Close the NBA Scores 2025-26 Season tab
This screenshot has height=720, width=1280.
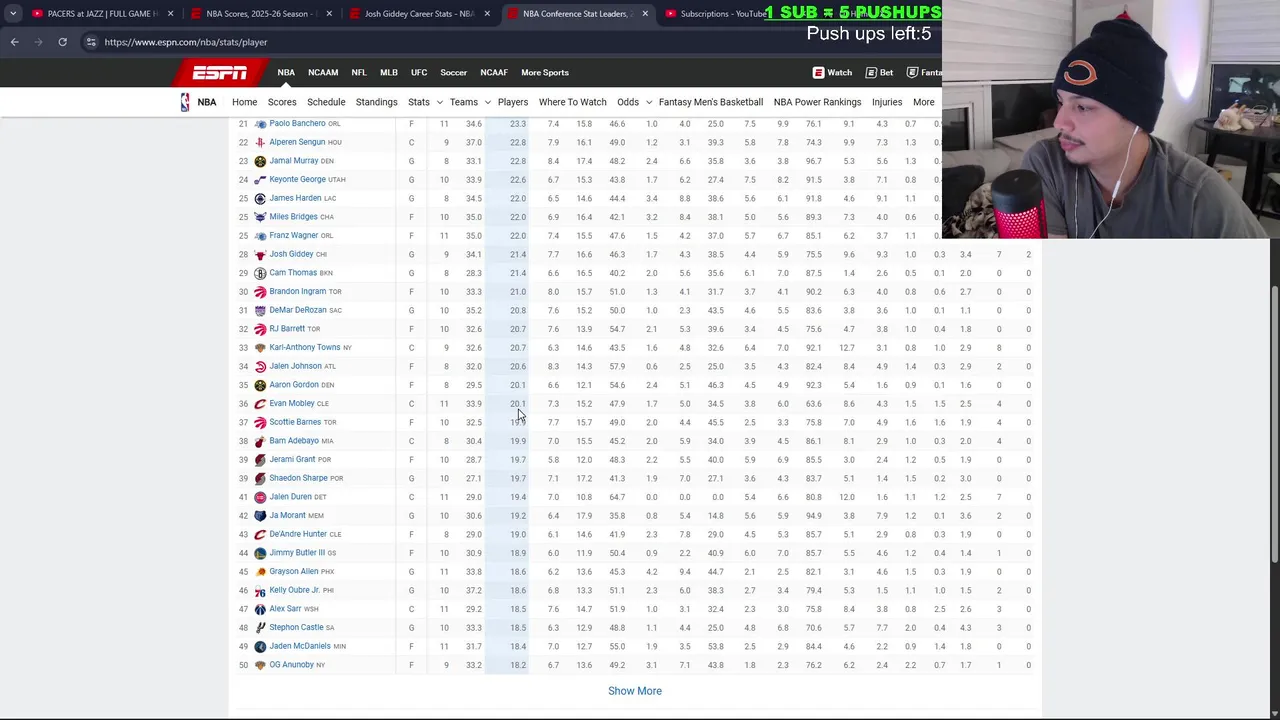click(328, 14)
